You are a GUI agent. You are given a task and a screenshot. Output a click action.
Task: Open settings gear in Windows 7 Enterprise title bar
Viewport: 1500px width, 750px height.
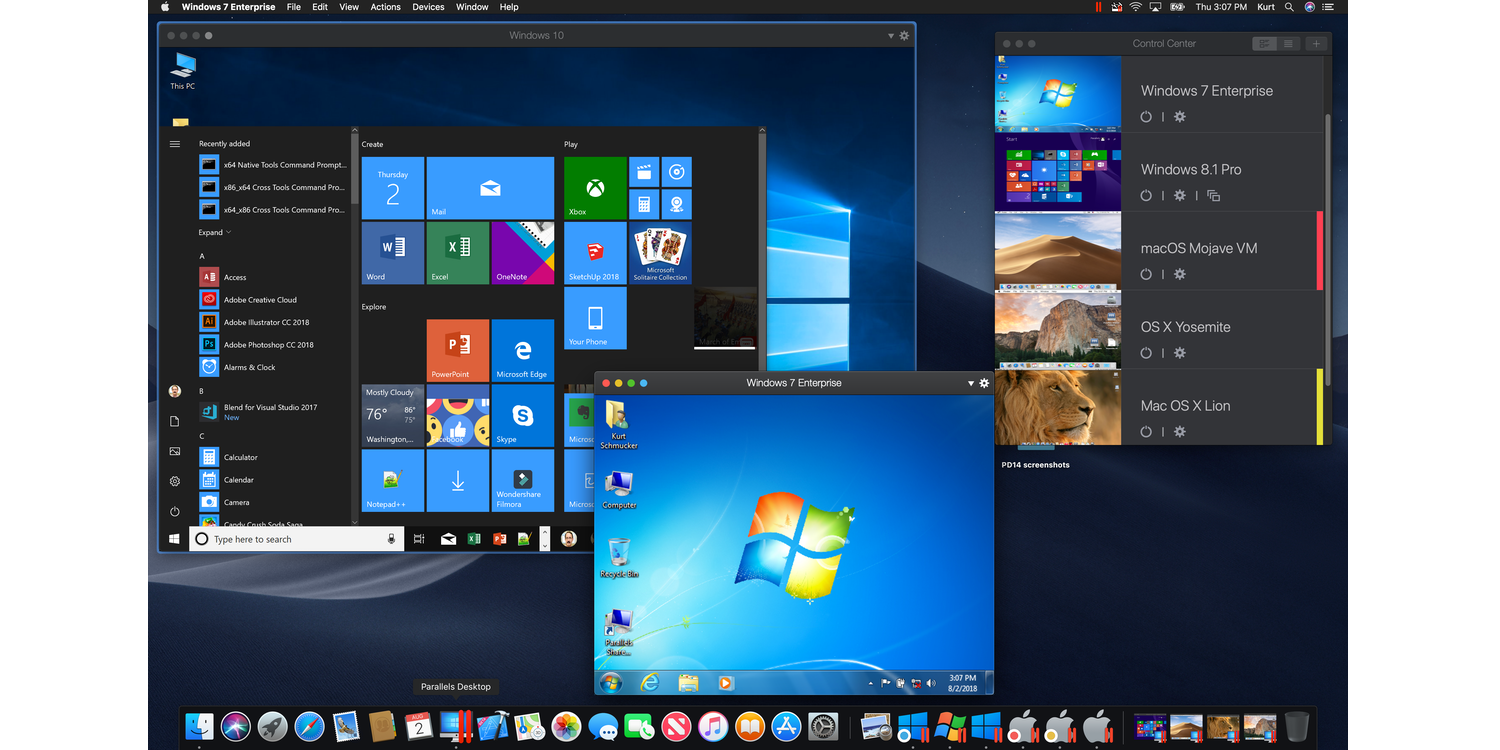coord(984,383)
